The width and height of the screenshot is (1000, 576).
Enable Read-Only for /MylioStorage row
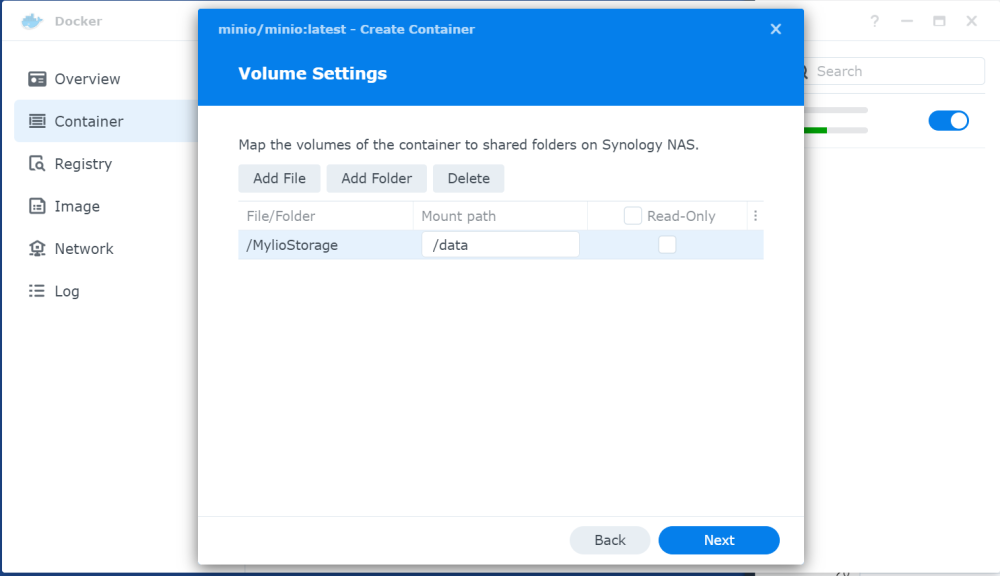tap(667, 245)
